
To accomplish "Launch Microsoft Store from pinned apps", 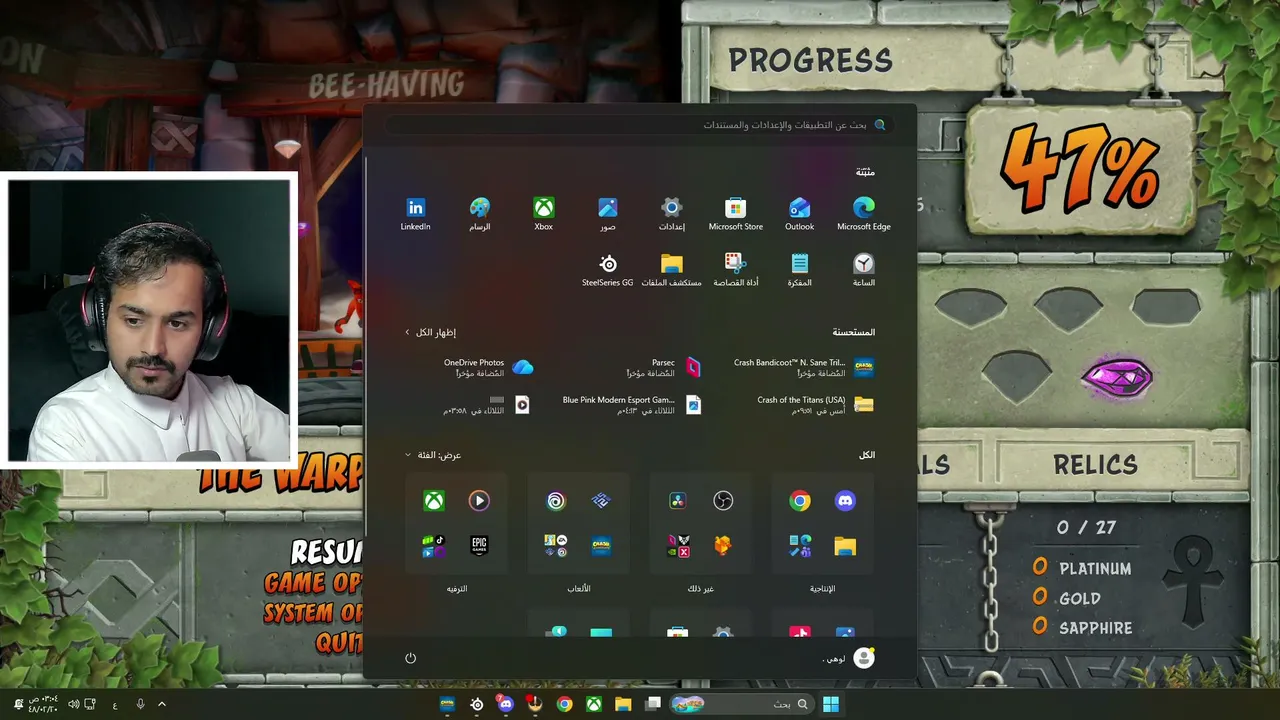I will [x=736, y=214].
